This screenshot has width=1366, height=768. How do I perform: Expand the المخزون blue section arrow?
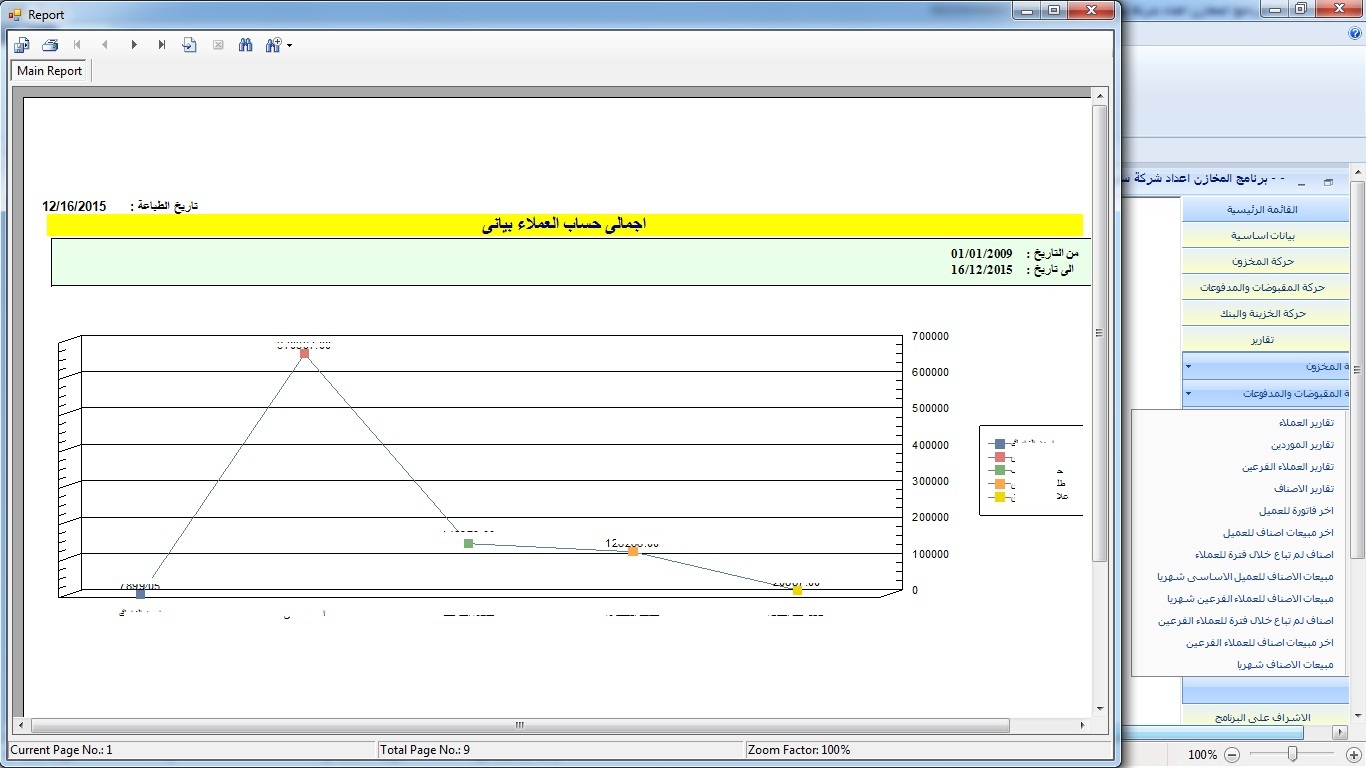coord(1188,367)
